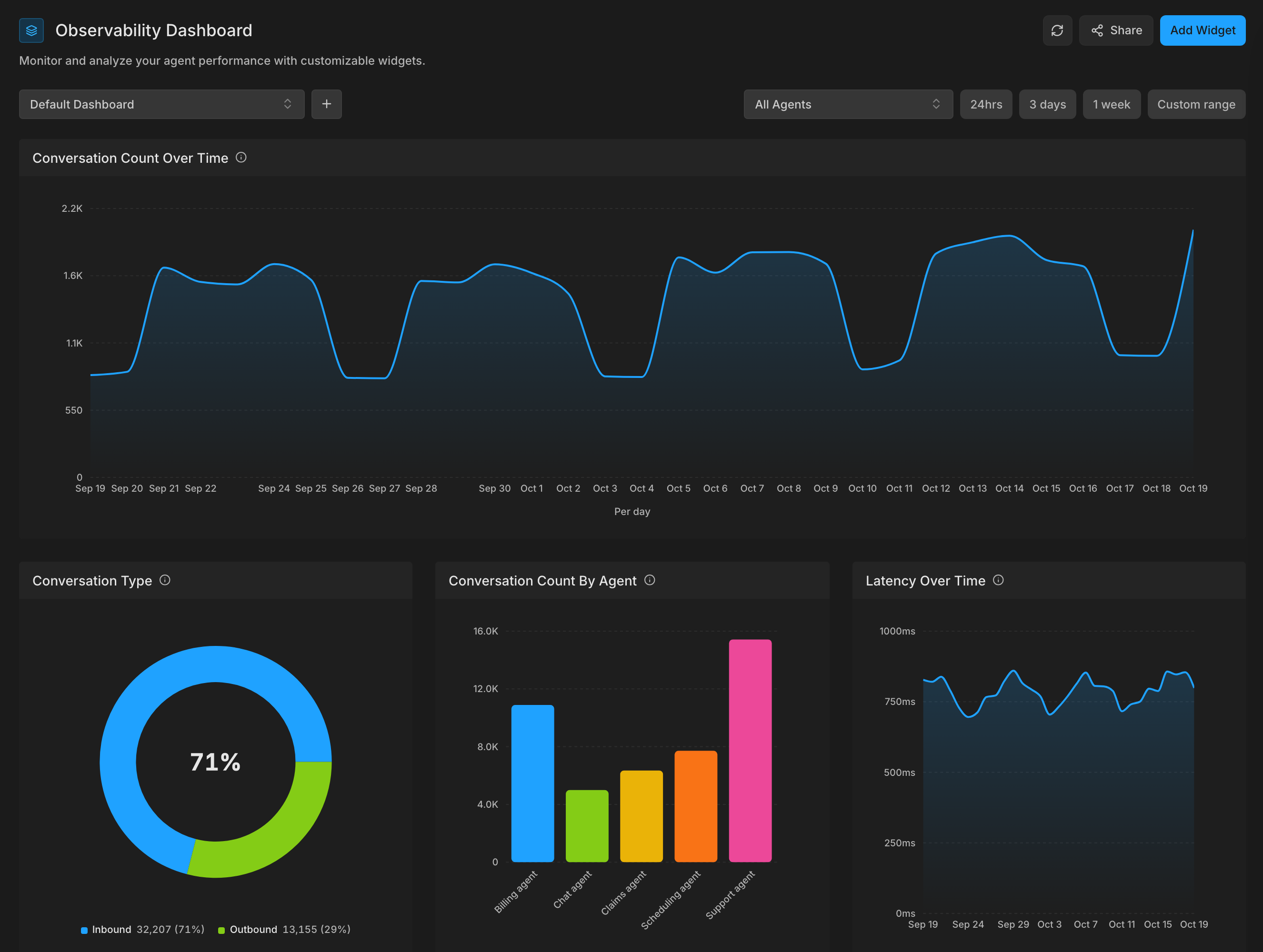Click the Conversation Count Over Time title

130,158
